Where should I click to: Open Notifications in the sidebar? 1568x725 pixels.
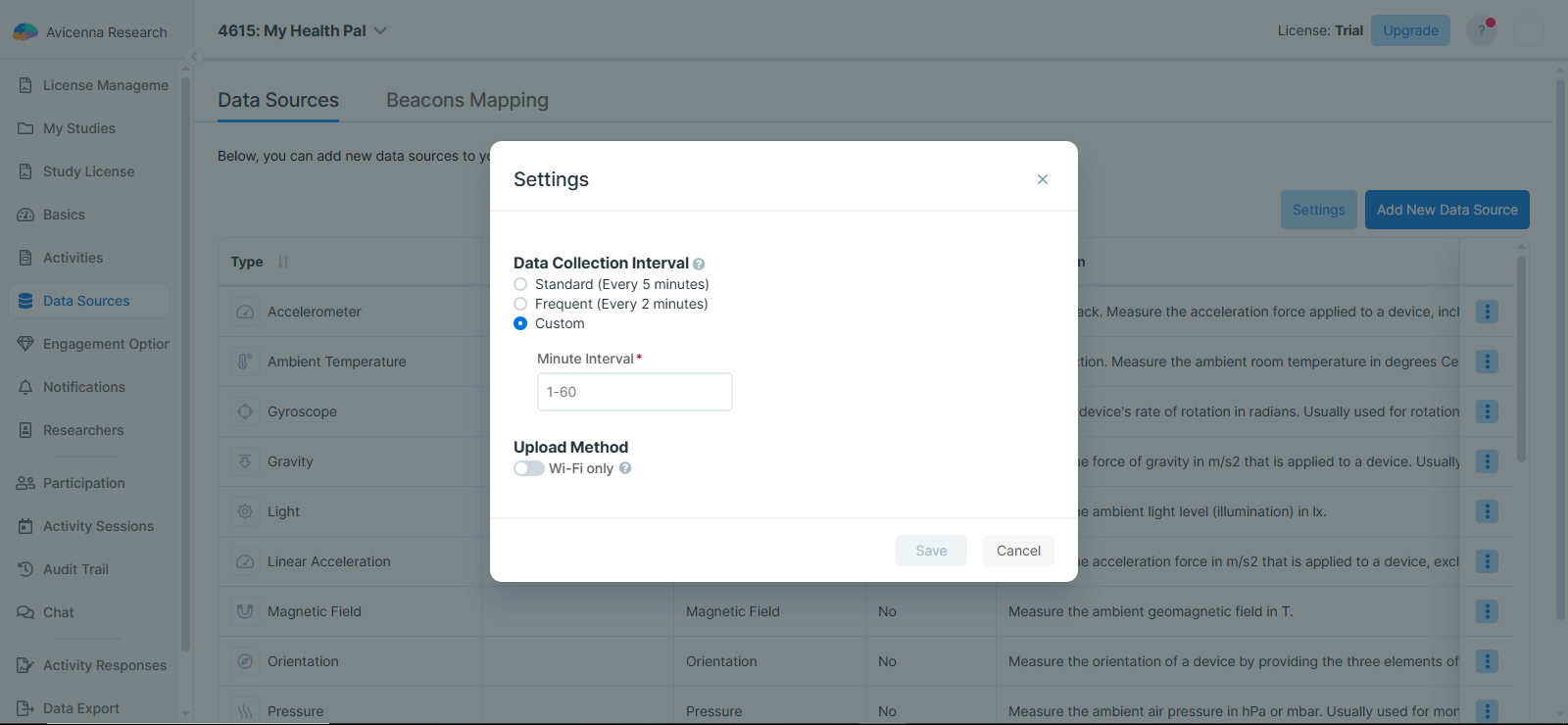click(84, 387)
